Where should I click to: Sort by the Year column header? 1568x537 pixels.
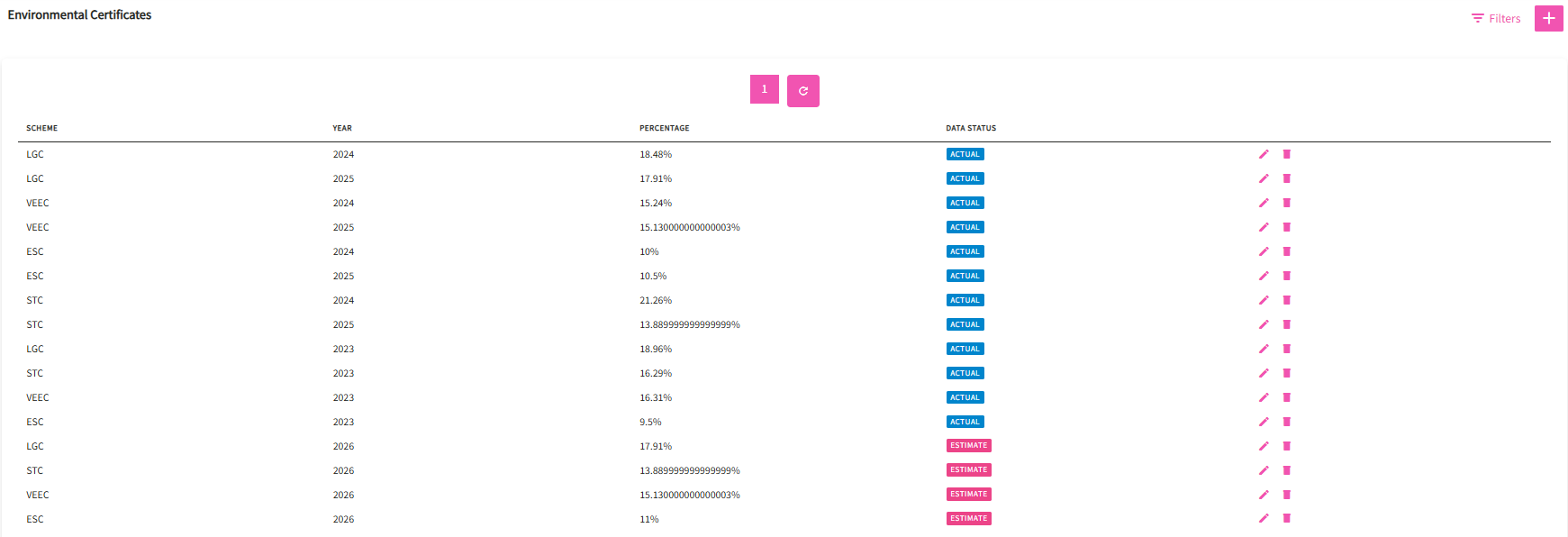click(x=342, y=128)
